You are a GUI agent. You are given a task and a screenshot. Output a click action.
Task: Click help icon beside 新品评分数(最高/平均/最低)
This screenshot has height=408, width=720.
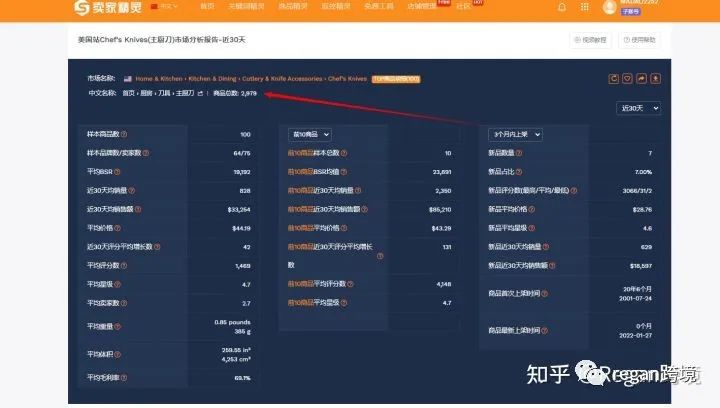(574, 191)
